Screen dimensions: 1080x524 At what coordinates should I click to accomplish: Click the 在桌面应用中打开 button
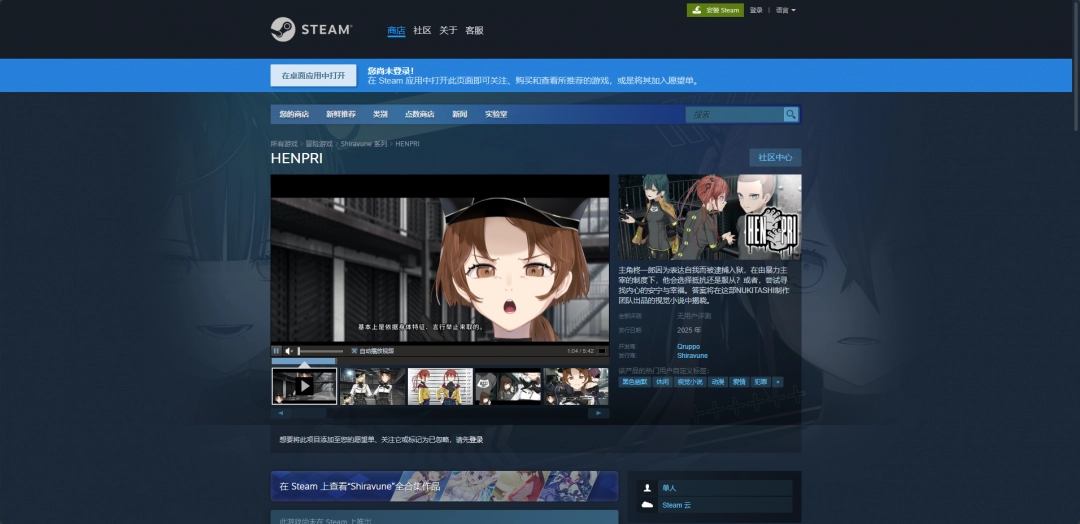click(x=313, y=76)
